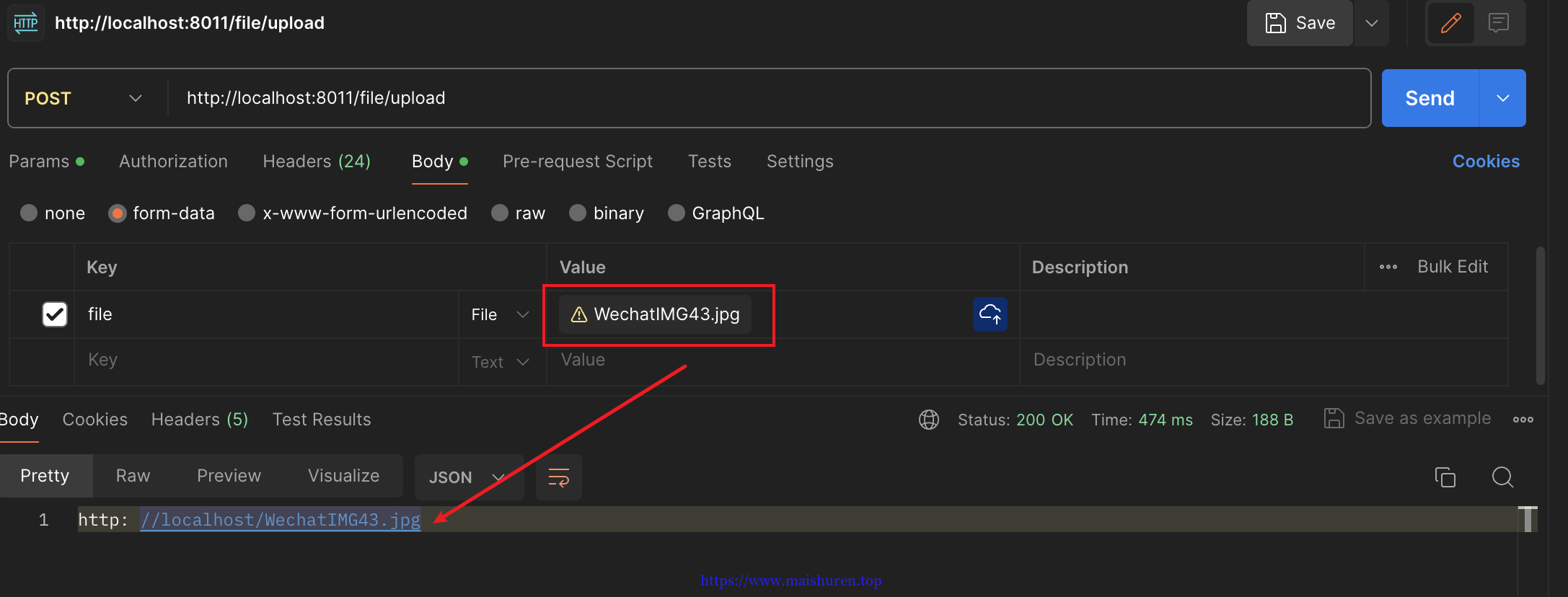Screen dimensions: 1568x597
Task: Open the Pre-request Script tab
Action: pyautogui.click(x=578, y=162)
